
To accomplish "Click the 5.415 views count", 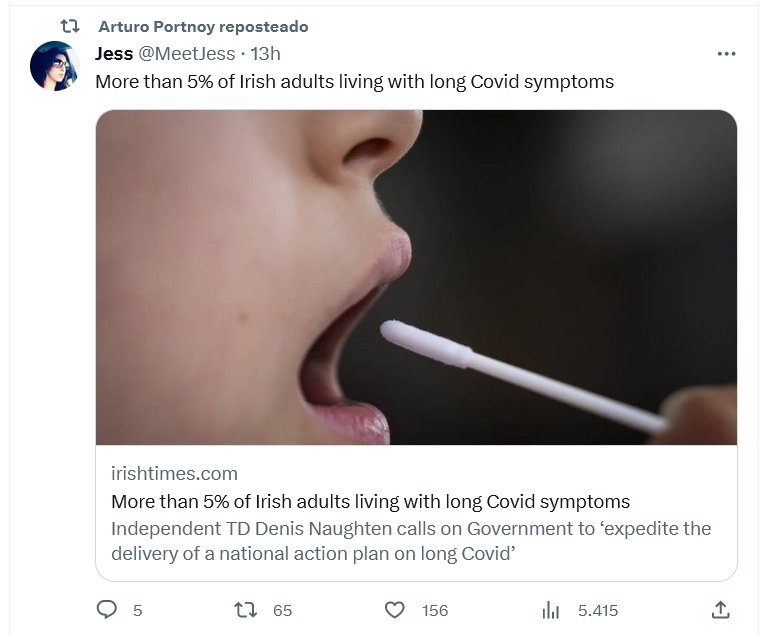I will [x=597, y=610].
